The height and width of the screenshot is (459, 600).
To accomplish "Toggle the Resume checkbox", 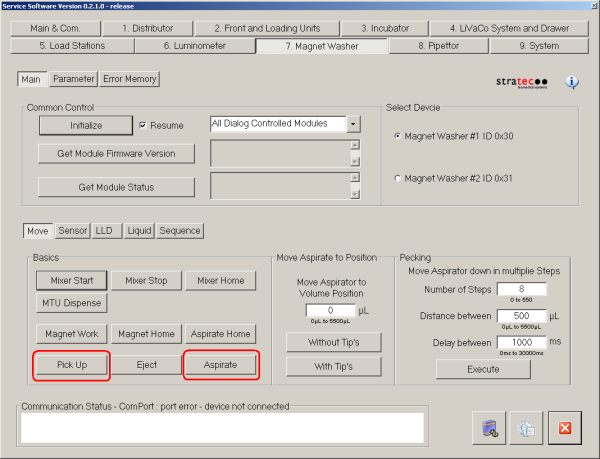I will [x=144, y=125].
